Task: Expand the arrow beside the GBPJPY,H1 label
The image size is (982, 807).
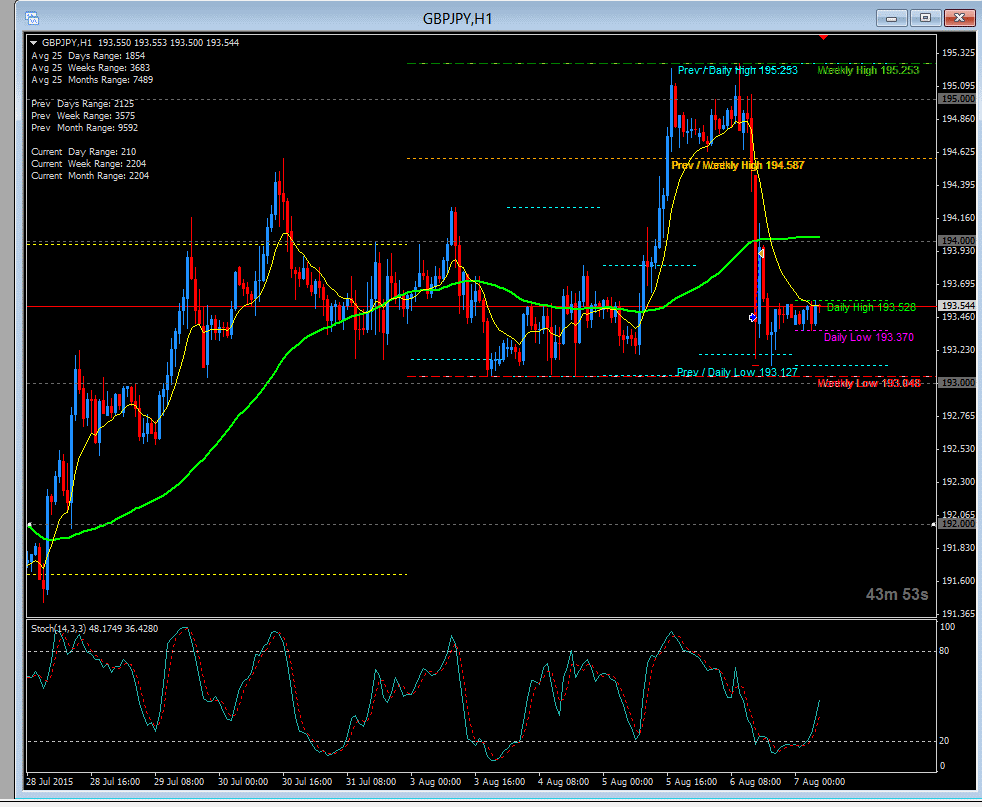Action: pos(35,43)
